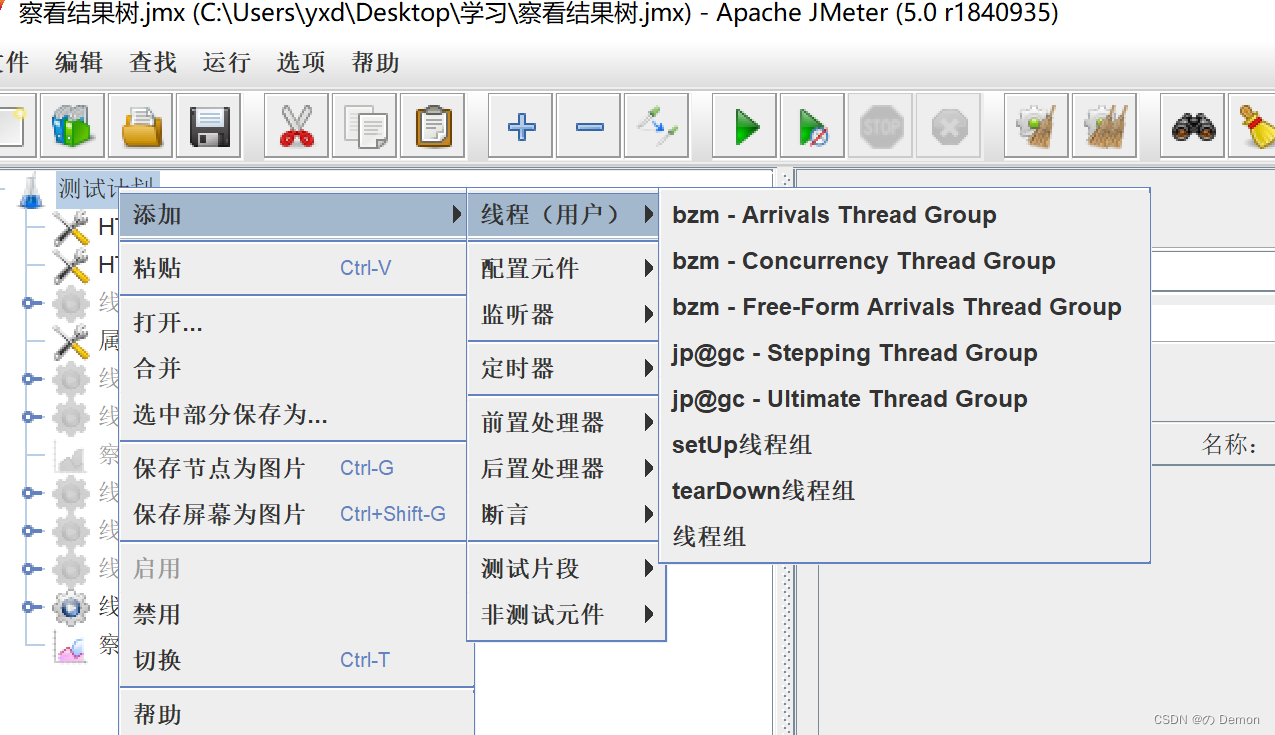Add setUp线程组 from submenu
Image resolution: width=1275 pixels, height=735 pixels.
click(x=904, y=445)
